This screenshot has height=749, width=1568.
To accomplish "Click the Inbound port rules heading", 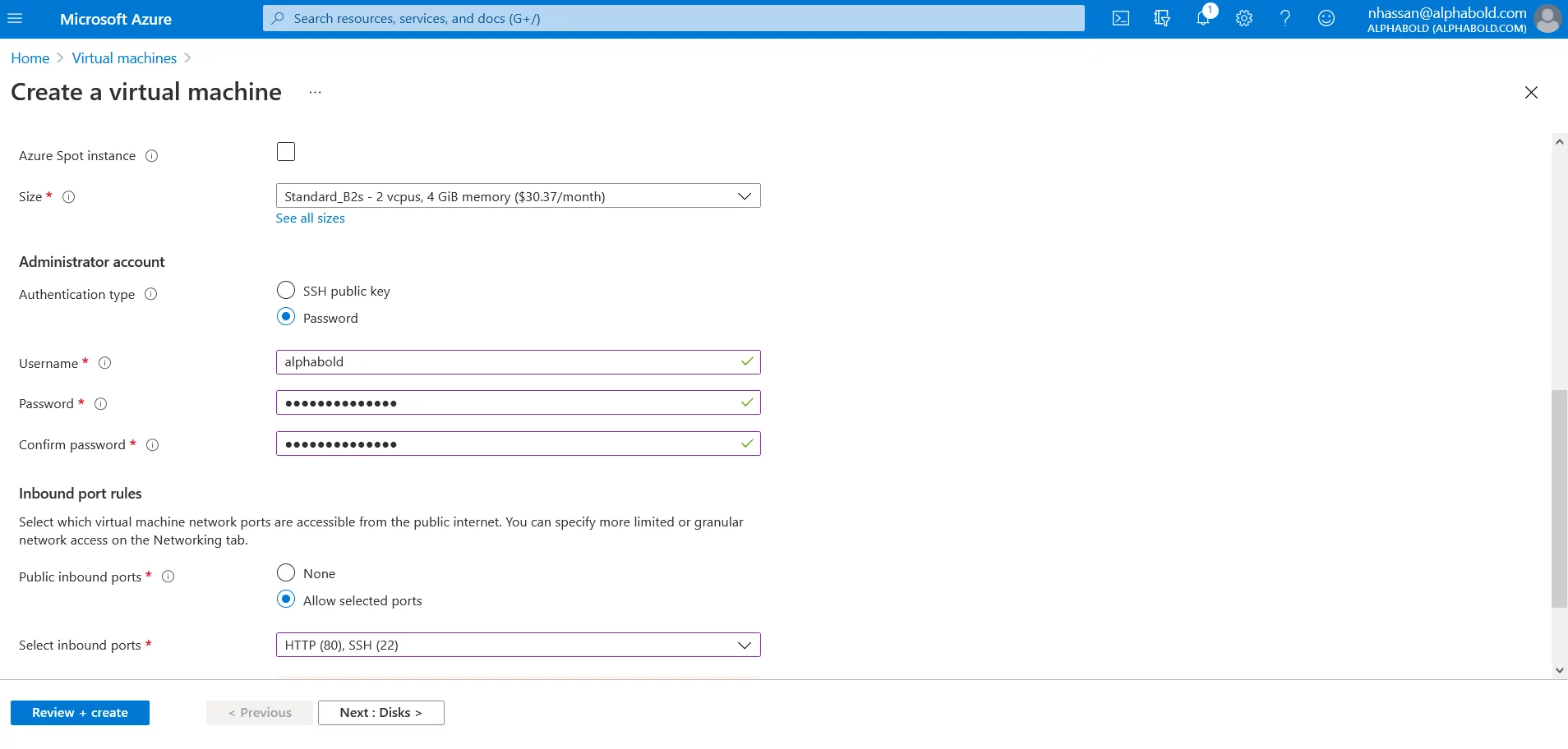I will click(81, 494).
